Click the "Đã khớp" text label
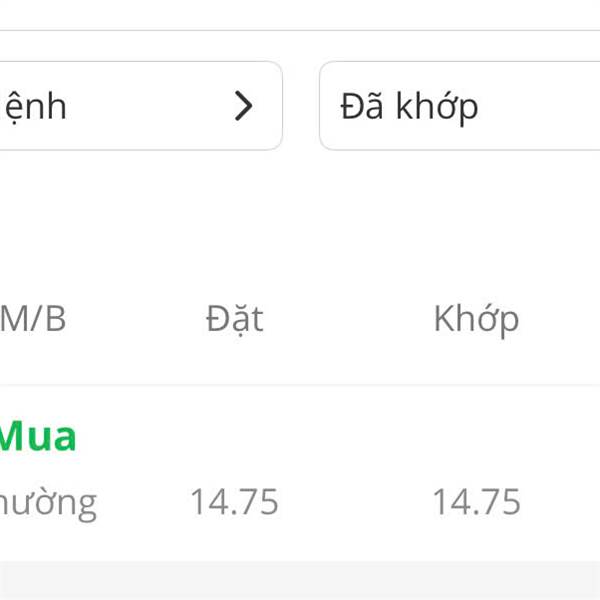This screenshot has height=600, width=600. point(409,106)
